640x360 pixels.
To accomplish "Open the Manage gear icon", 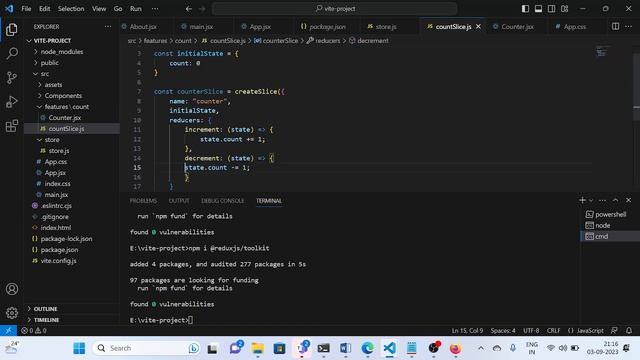I will point(12,313).
